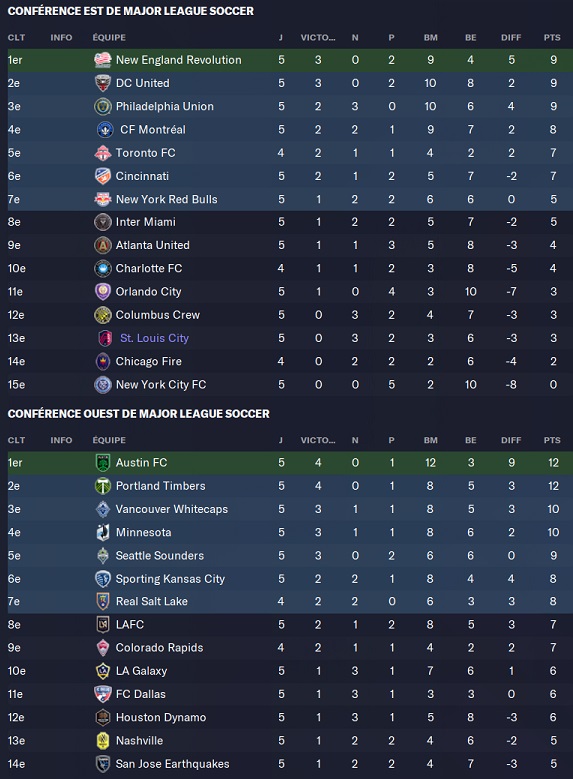Open the Orlando City logo
This screenshot has width=573, height=779.
[x=103, y=292]
